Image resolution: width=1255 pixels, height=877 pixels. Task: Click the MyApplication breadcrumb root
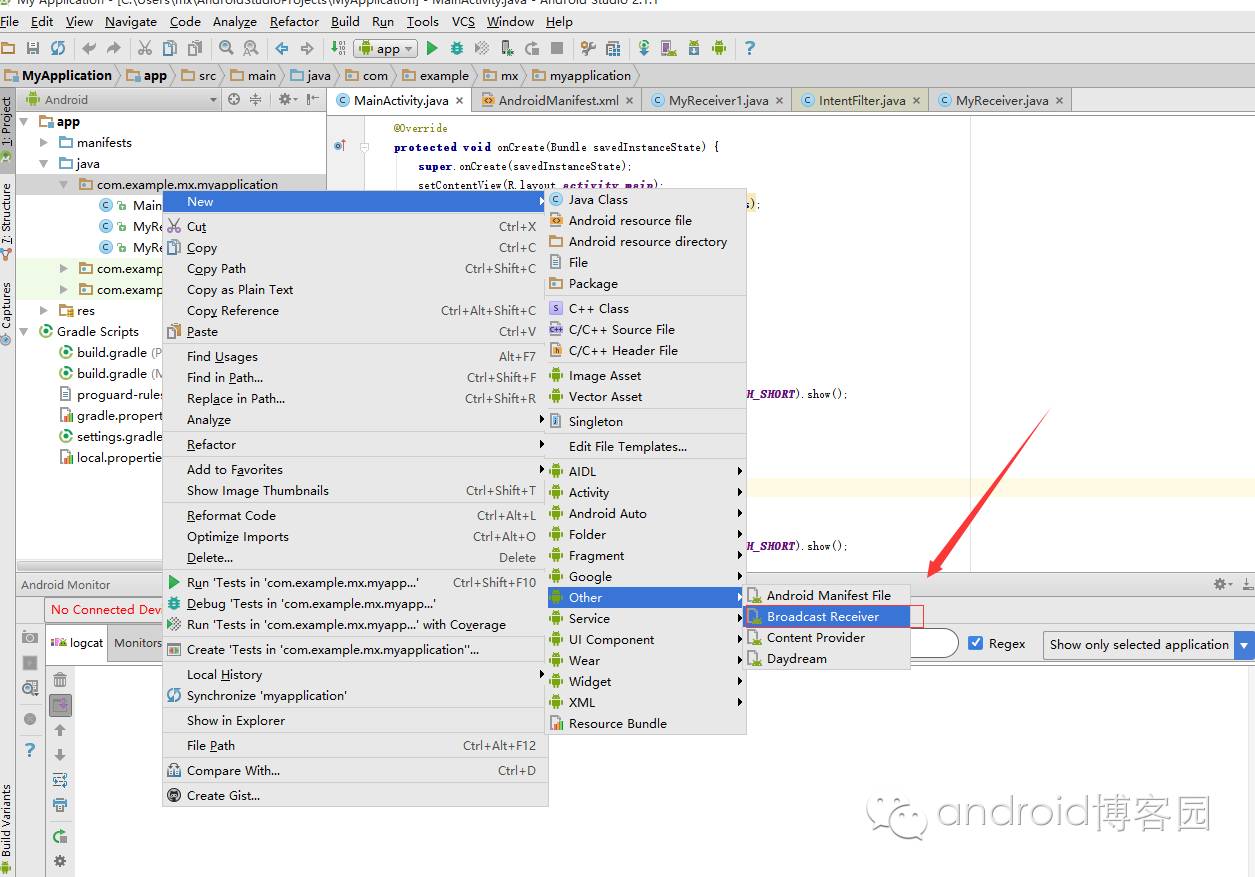[x=58, y=75]
